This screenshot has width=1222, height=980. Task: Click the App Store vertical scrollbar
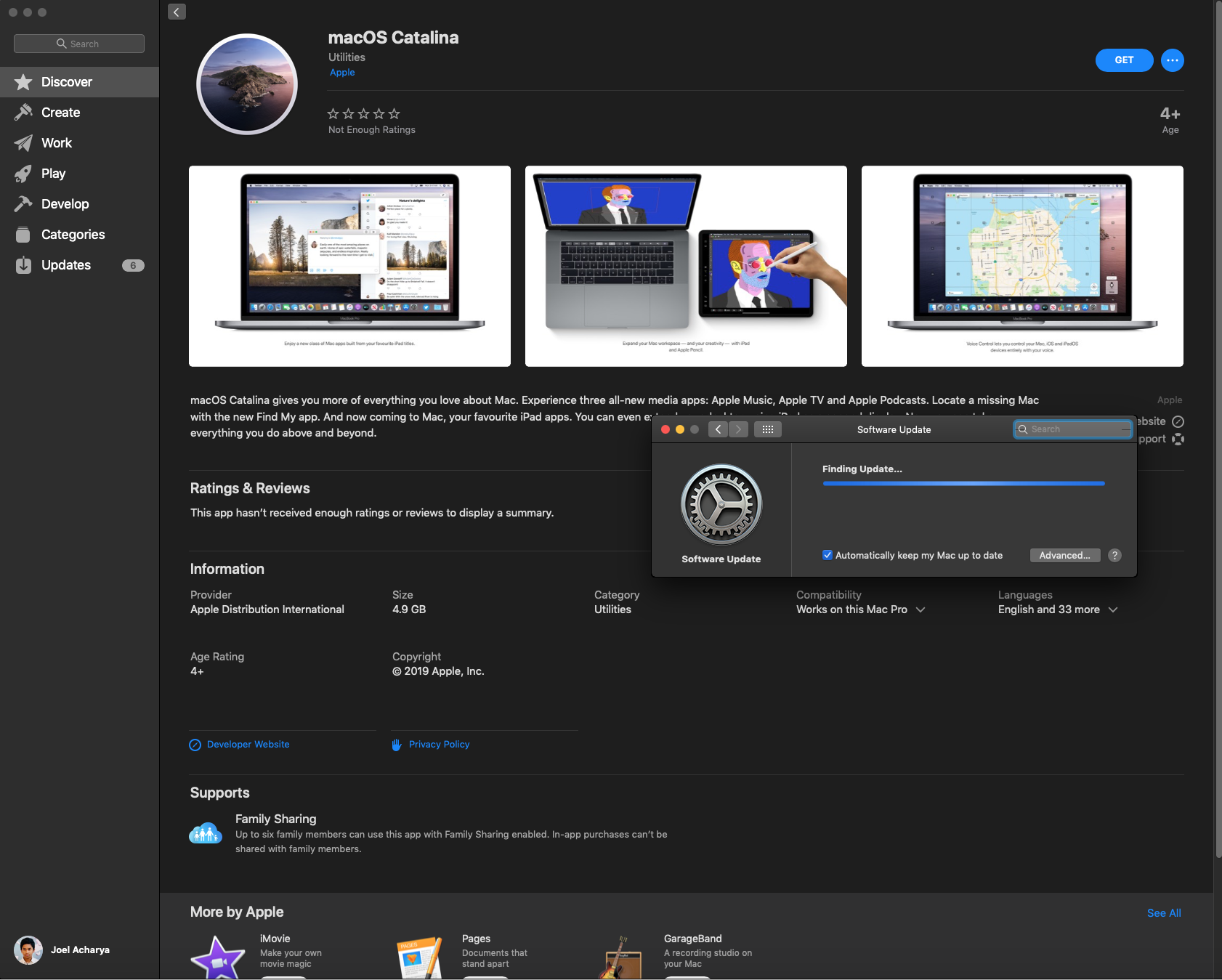pyautogui.click(x=1218, y=429)
